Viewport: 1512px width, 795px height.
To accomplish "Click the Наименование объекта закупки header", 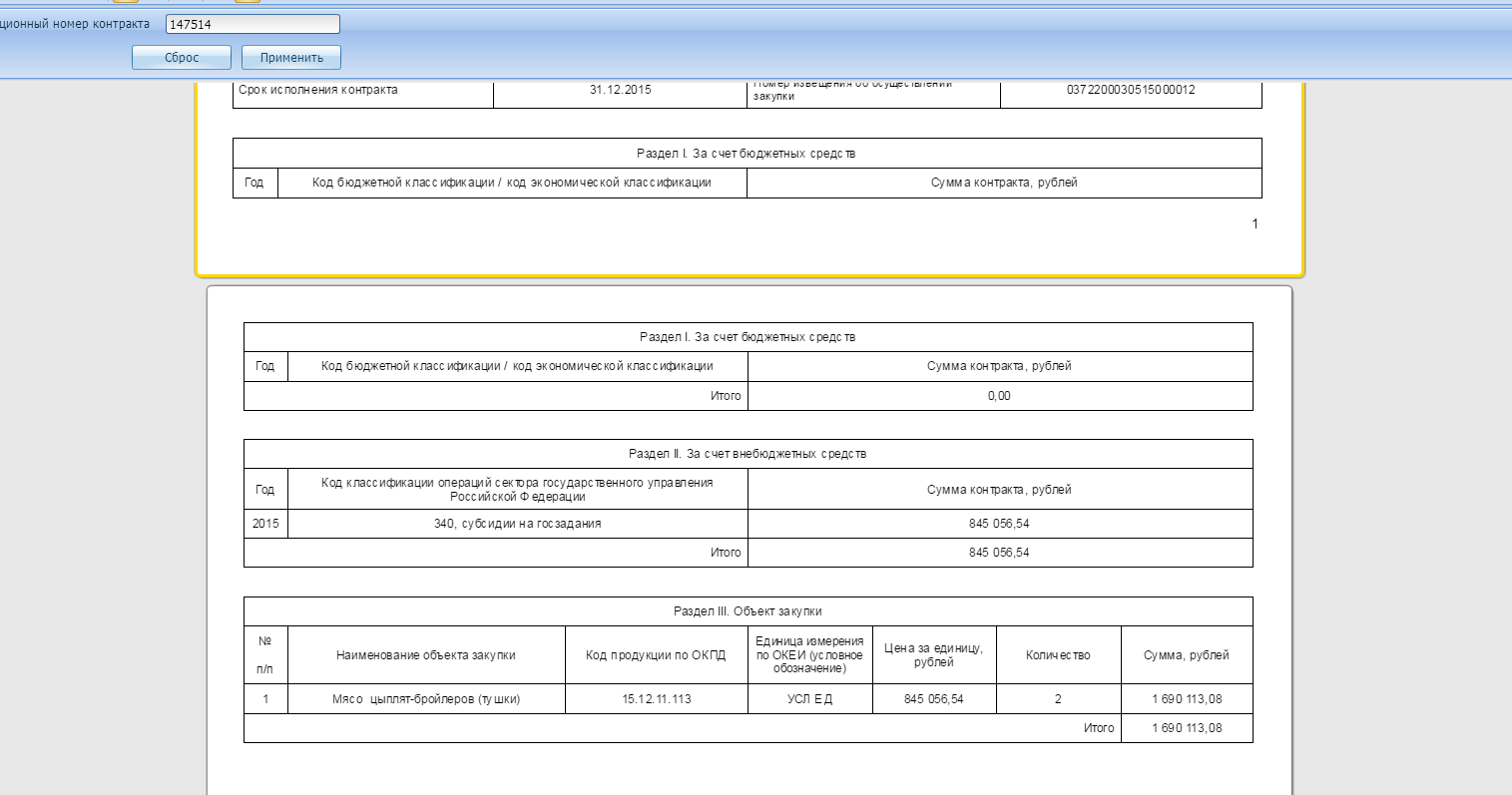I will (426, 655).
